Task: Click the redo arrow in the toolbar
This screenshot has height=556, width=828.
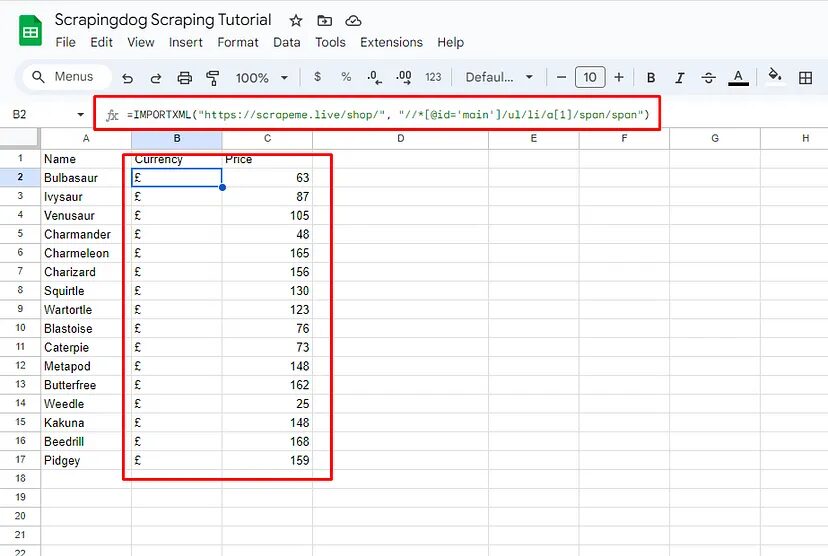Action: click(156, 78)
